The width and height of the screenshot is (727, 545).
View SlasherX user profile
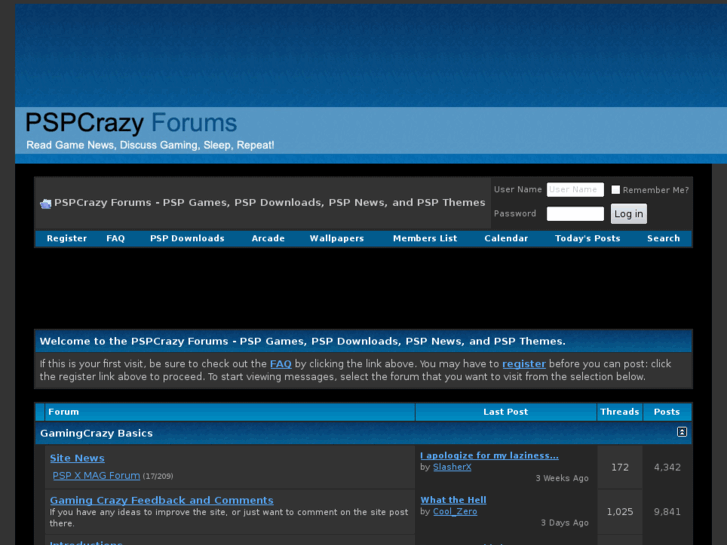pyautogui.click(x=452, y=467)
